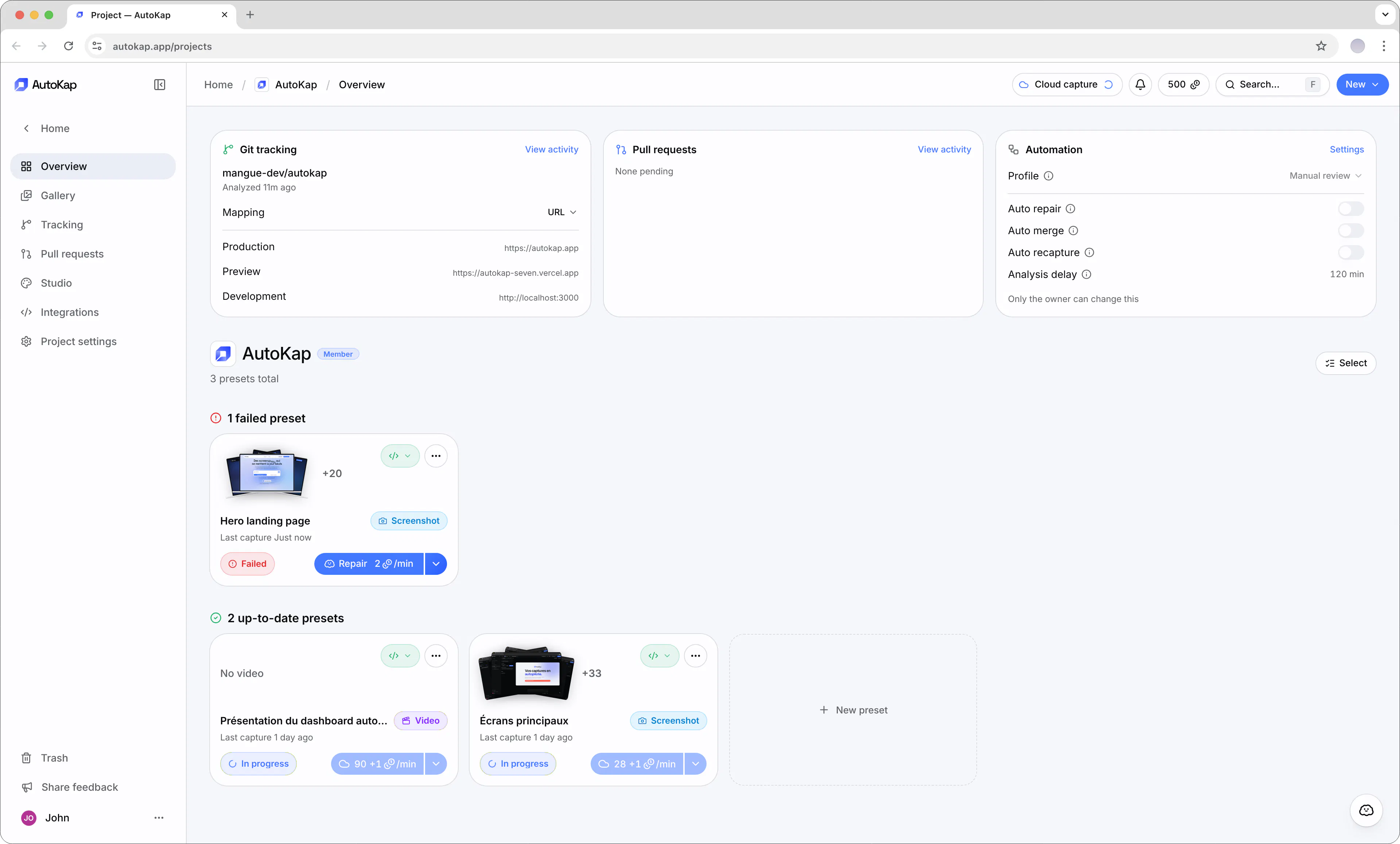
Task: Click the 500 credits button
Action: click(1183, 85)
